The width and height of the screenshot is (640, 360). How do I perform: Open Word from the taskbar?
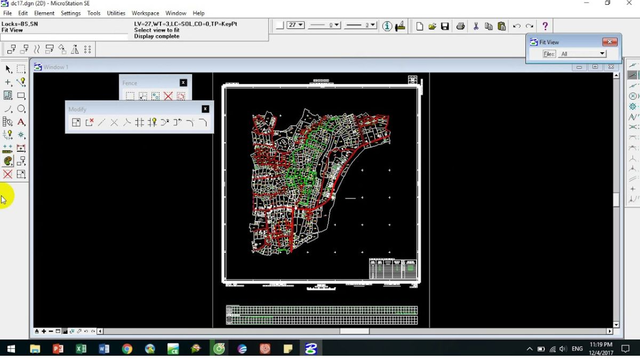104,349
